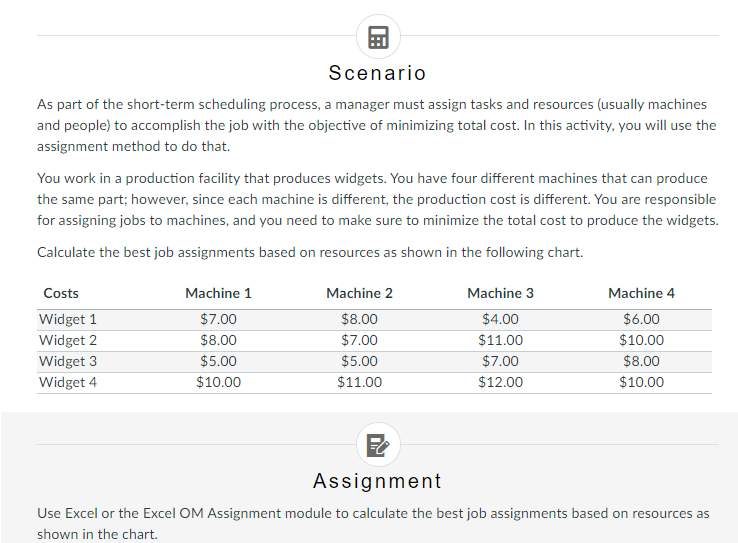Click the Scenario heading
The width and height of the screenshot is (738, 543).
tap(377, 73)
